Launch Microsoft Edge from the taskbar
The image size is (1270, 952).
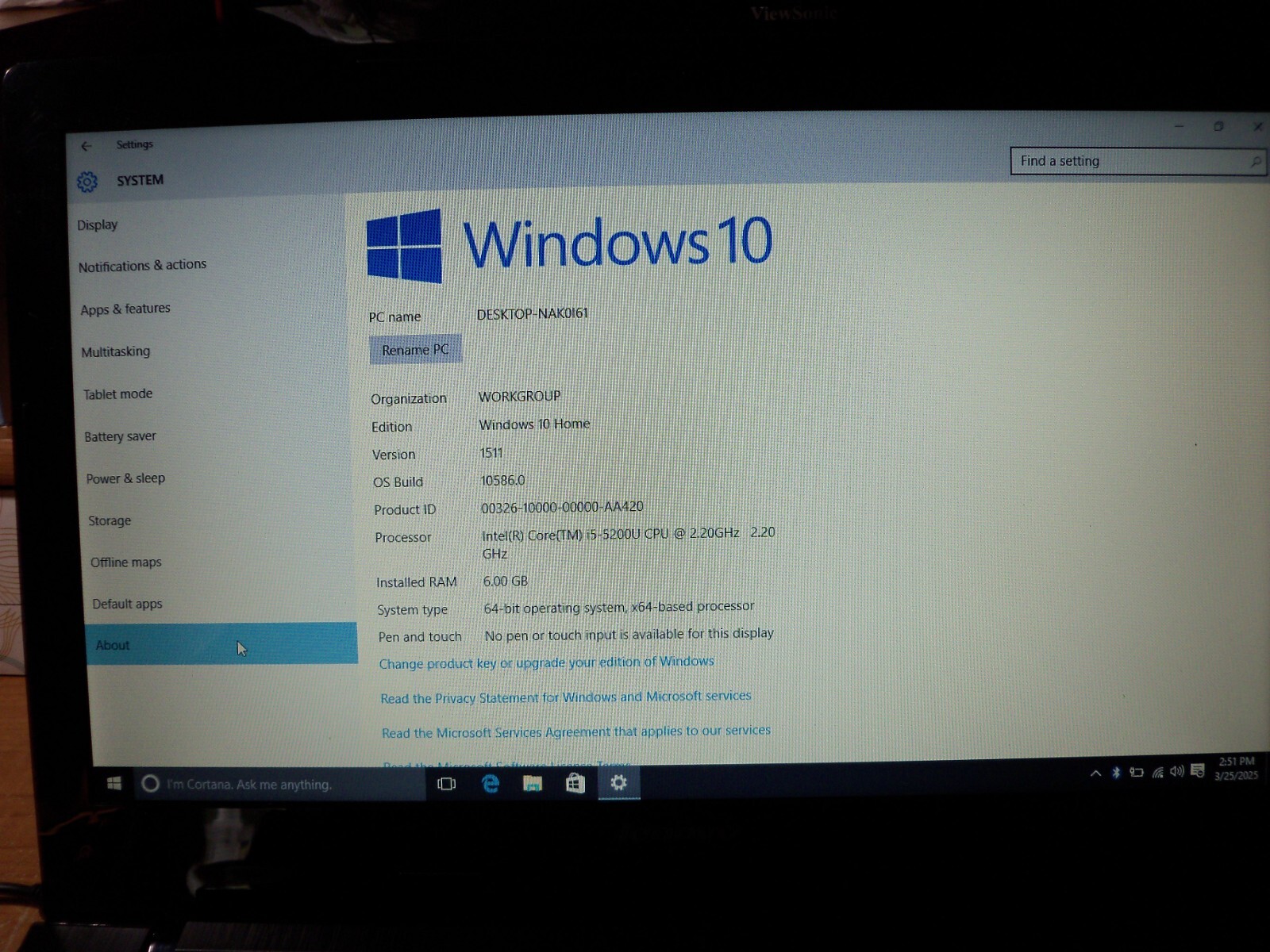[x=491, y=784]
